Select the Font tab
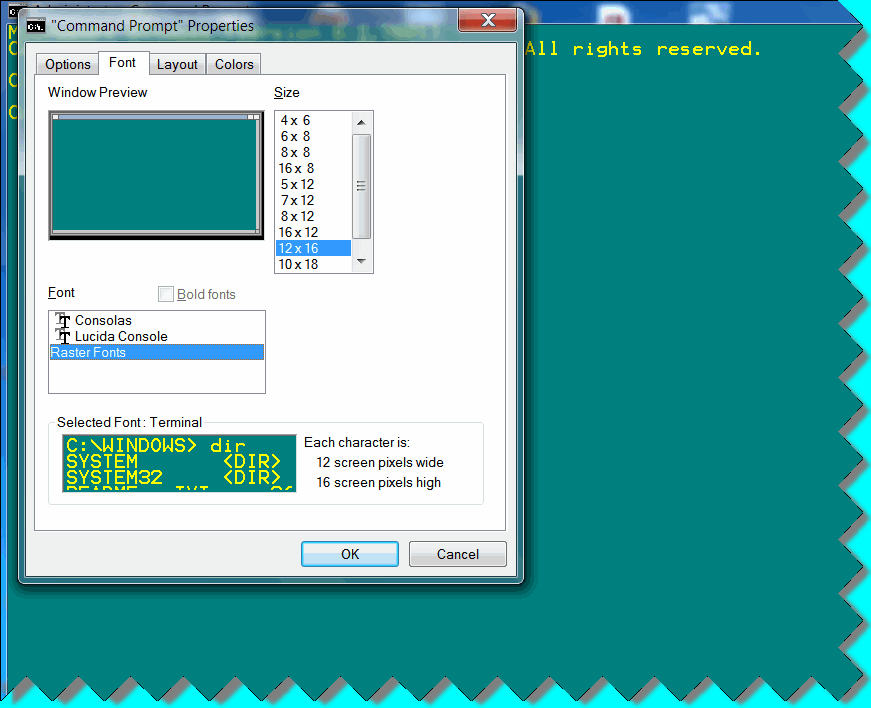The width and height of the screenshot is (871, 708). [122, 63]
